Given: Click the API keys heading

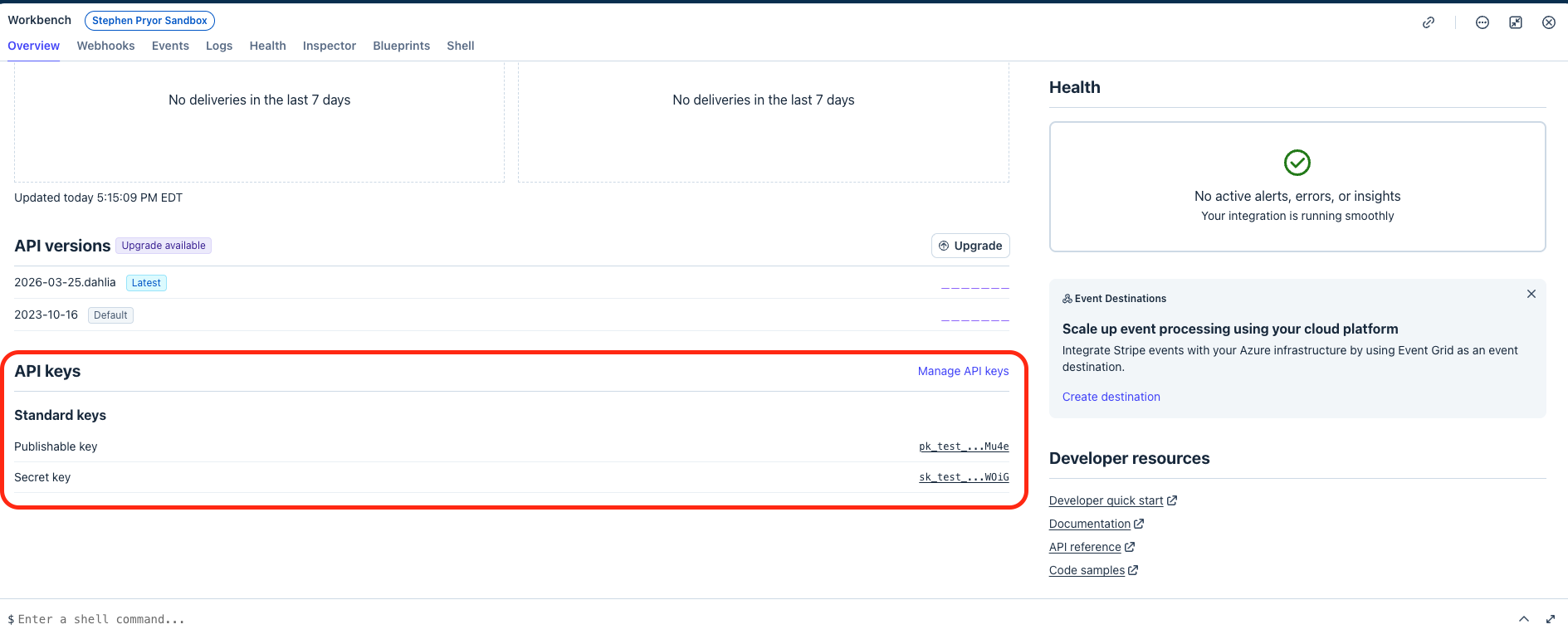Looking at the screenshot, I should (x=47, y=371).
